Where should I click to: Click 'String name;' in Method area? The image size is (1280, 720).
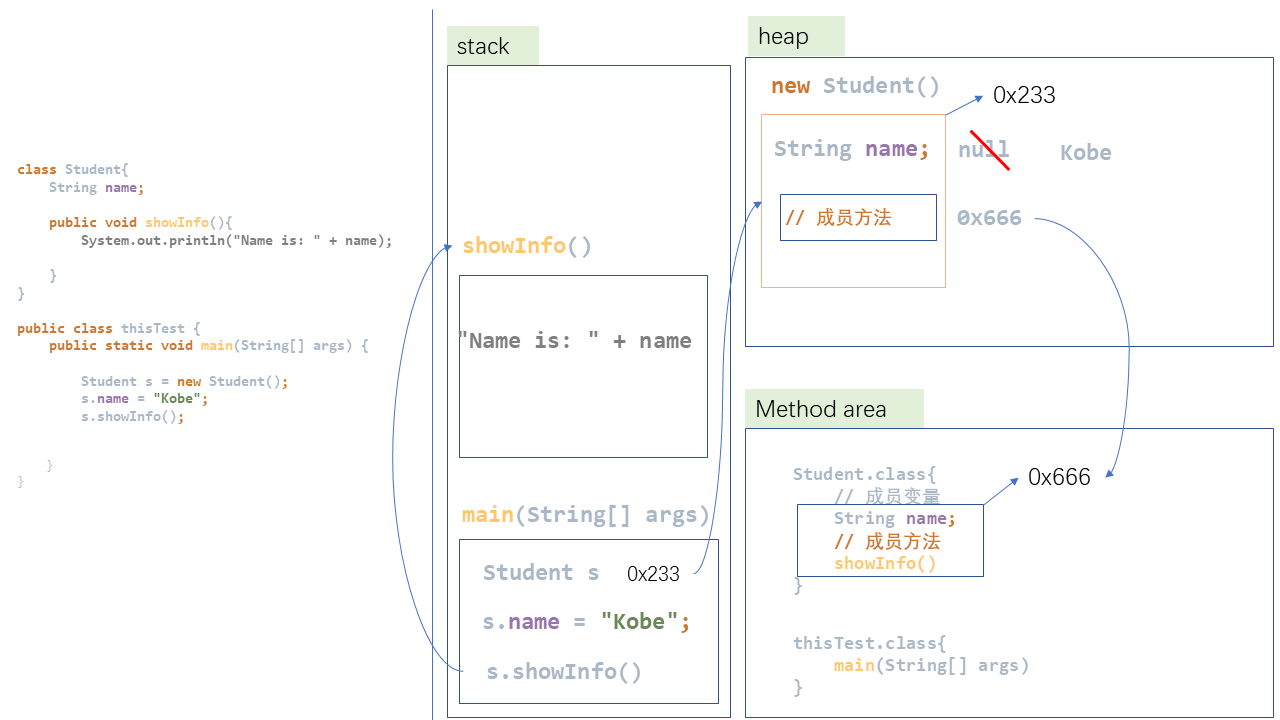point(895,518)
